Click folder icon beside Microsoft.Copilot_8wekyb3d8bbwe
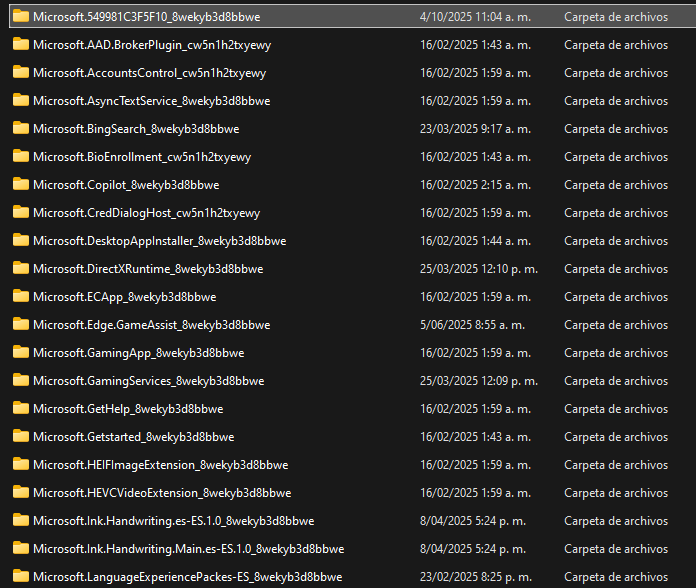 pyautogui.click(x=20, y=184)
